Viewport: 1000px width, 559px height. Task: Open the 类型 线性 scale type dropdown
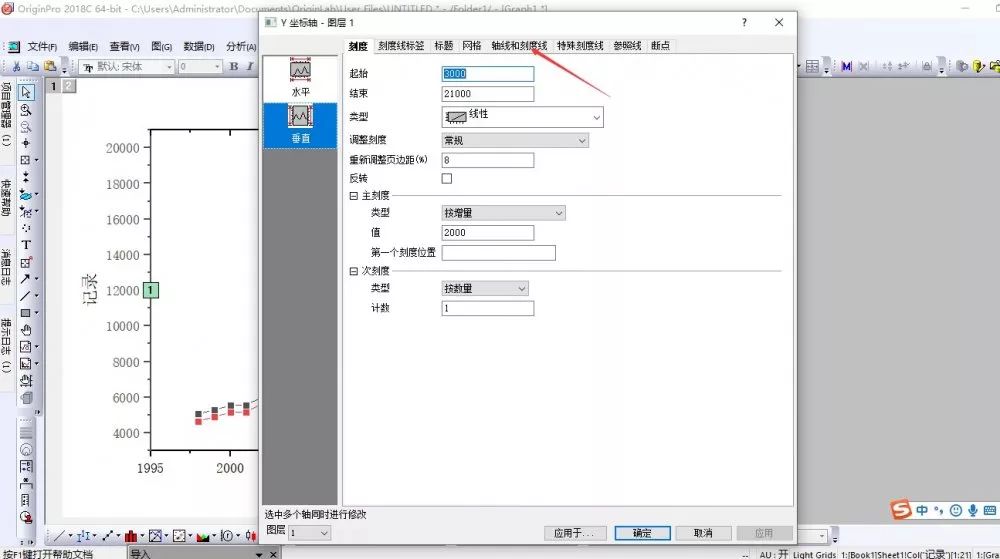pyautogui.click(x=522, y=117)
